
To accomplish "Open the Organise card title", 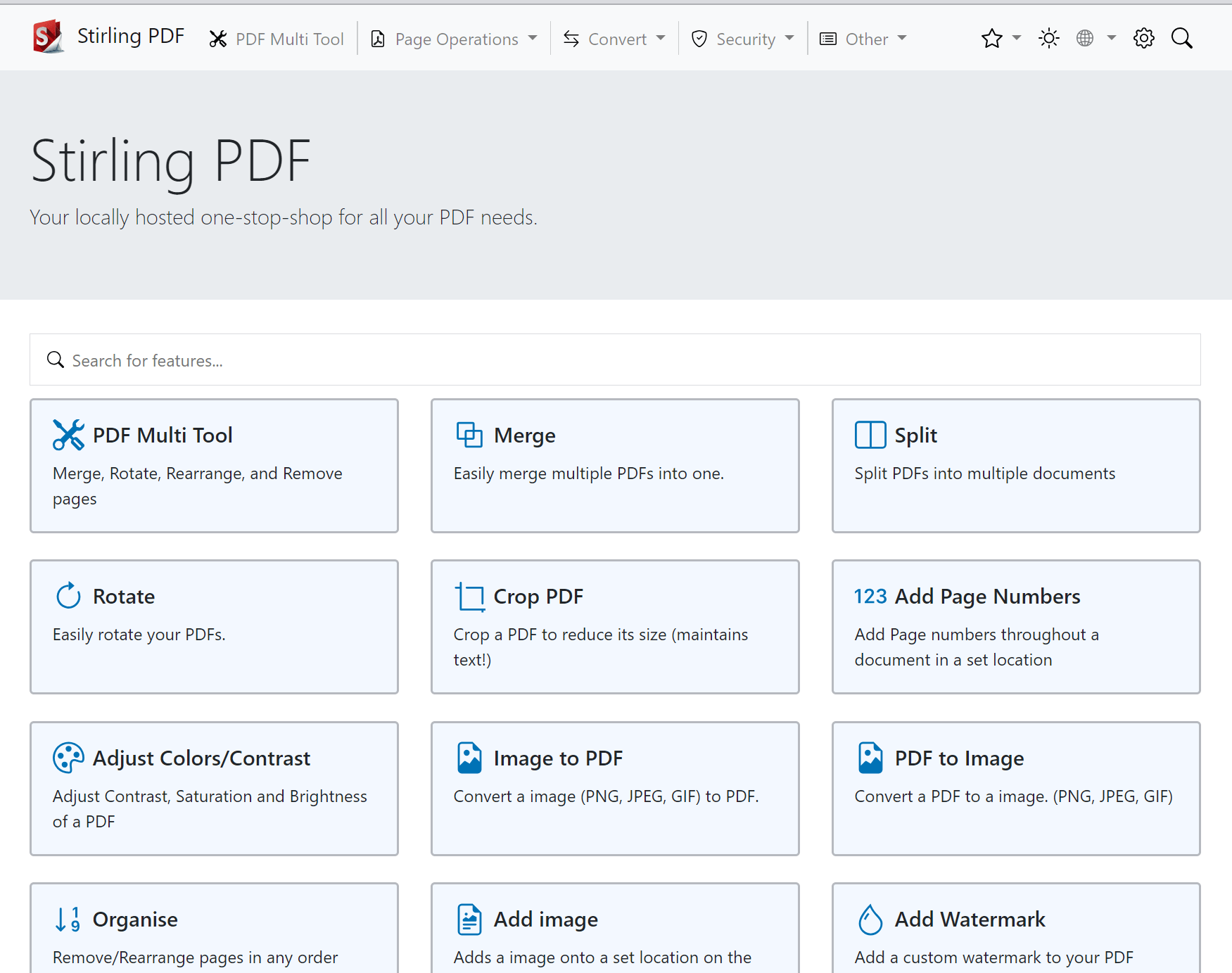I will tap(135, 919).
